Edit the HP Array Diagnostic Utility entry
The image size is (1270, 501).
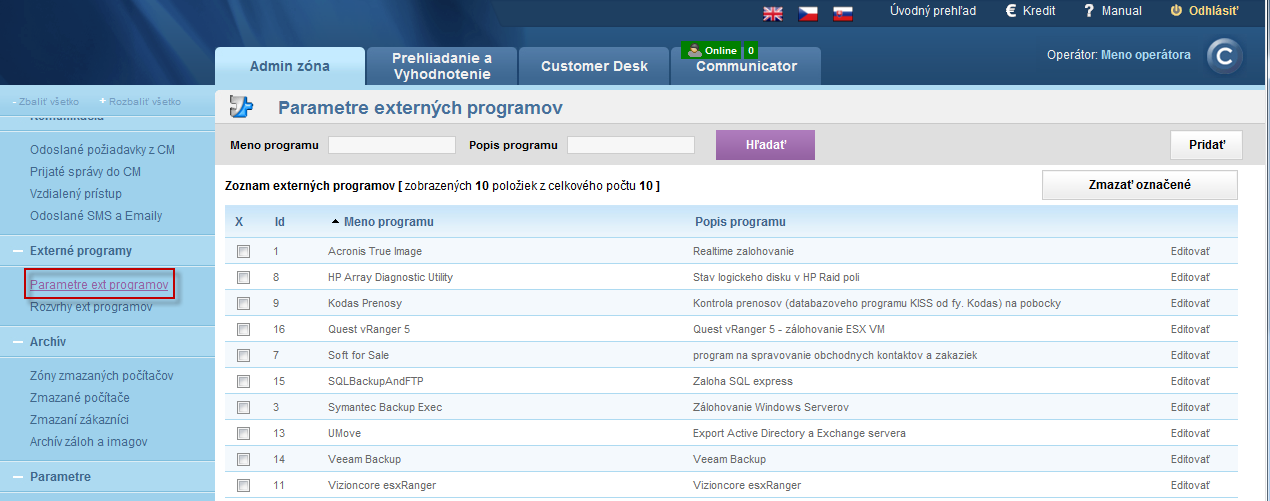point(1190,277)
